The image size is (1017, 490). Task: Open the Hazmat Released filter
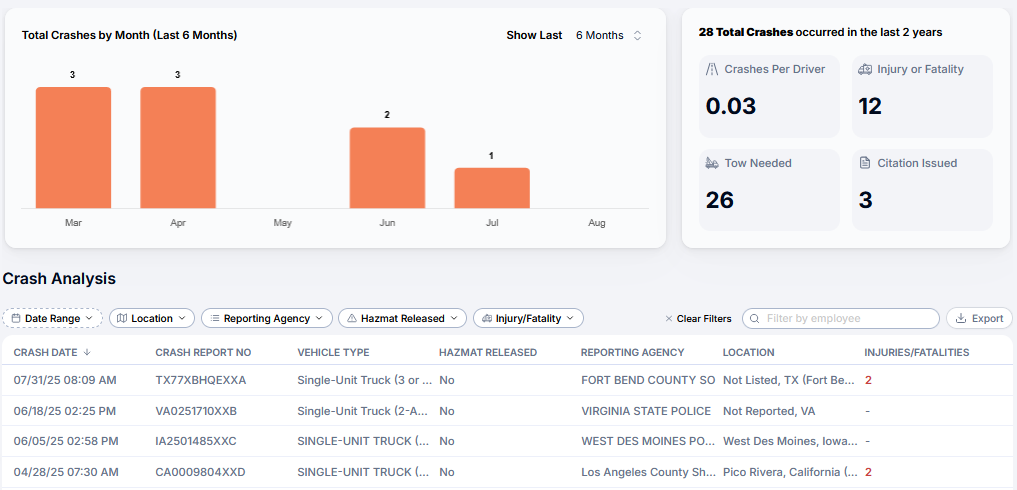coord(402,318)
